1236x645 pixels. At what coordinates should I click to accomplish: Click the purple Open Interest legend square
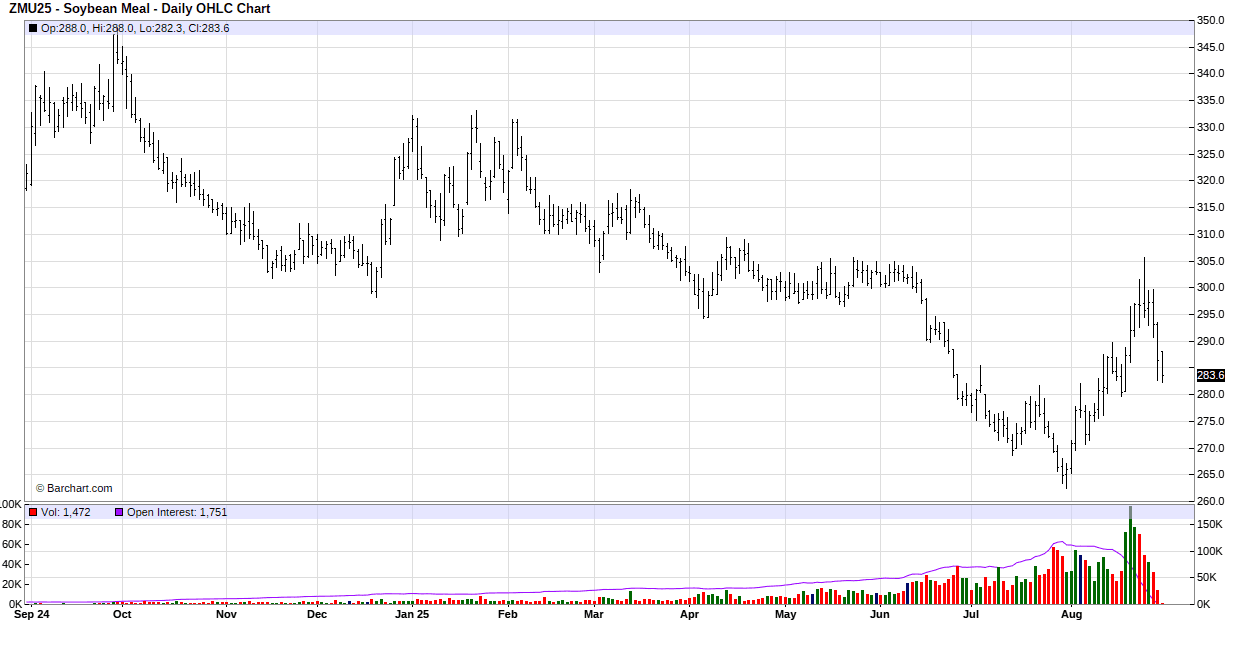tap(119, 512)
